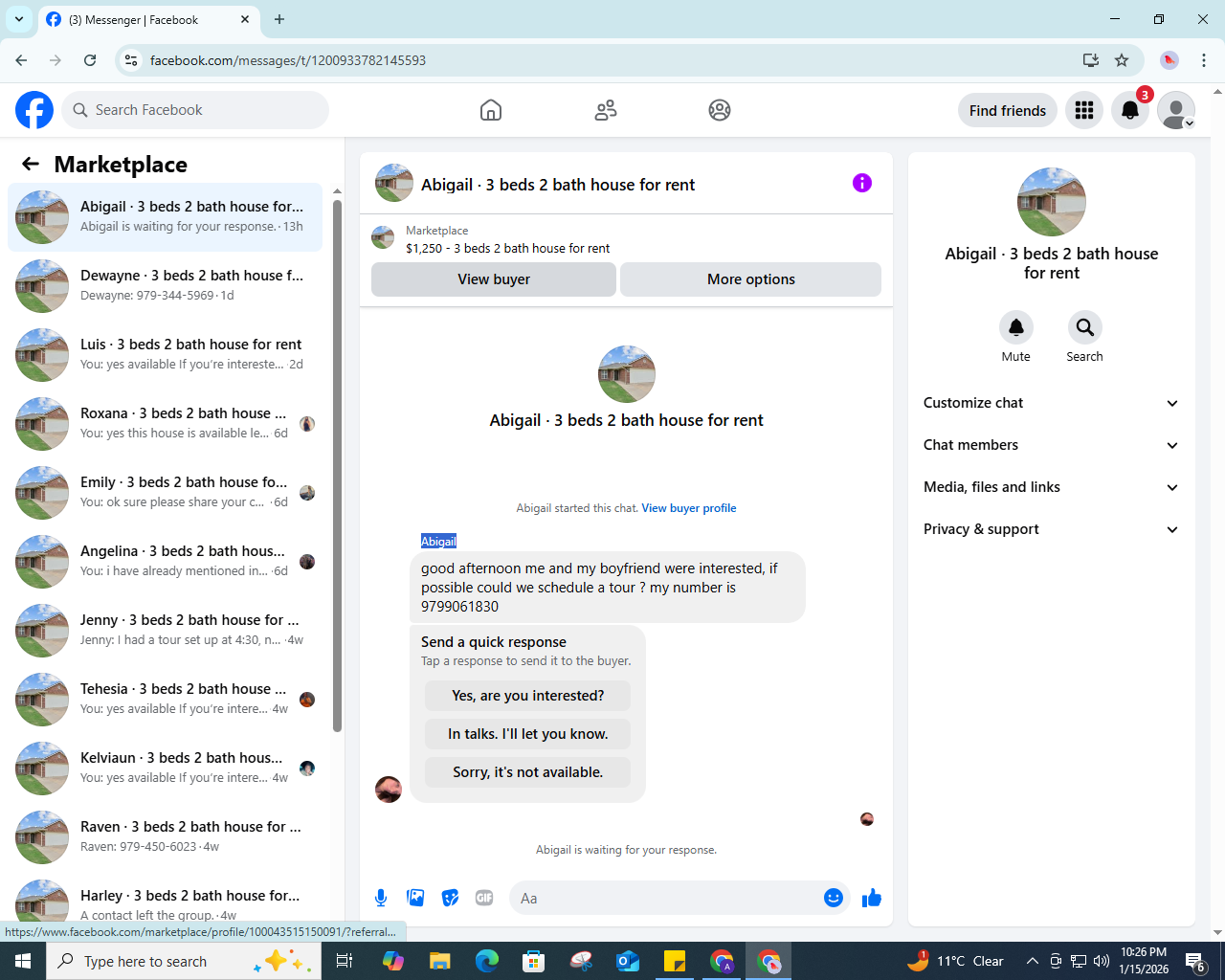Open the account profile avatar menu
The height and width of the screenshot is (980, 1225).
click(1176, 110)
